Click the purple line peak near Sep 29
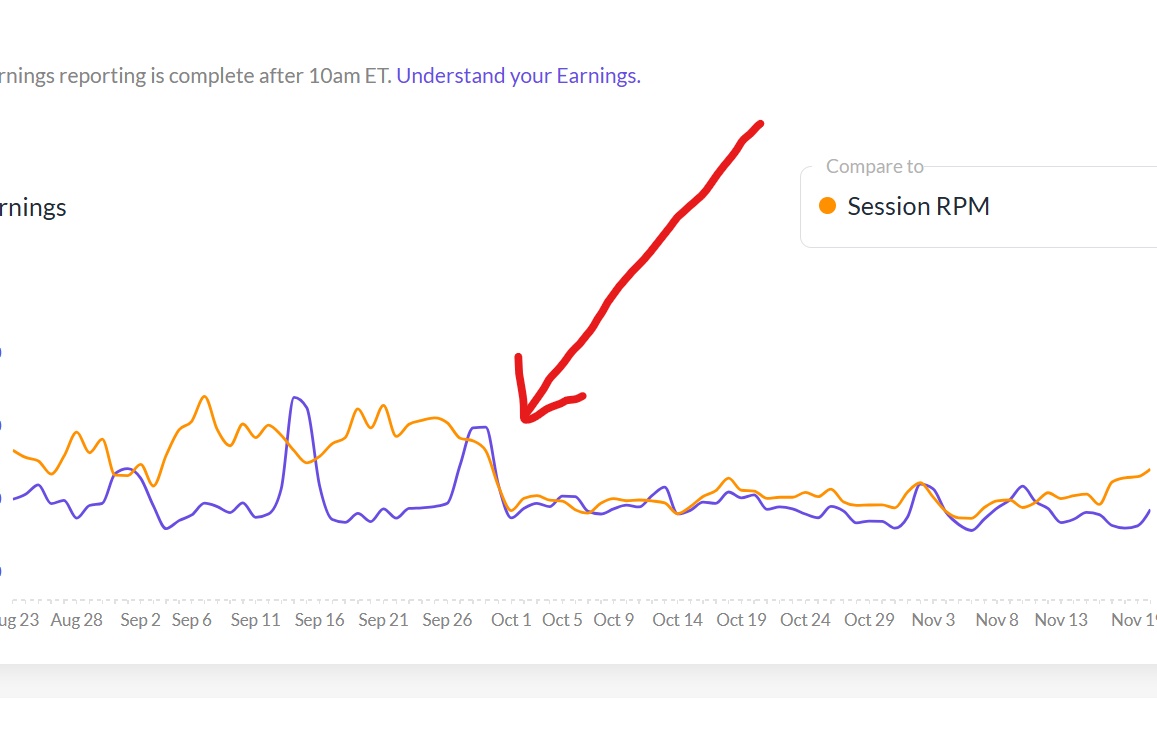Image resolution: width=1157 pixels, height=748 pixels. 482,427
